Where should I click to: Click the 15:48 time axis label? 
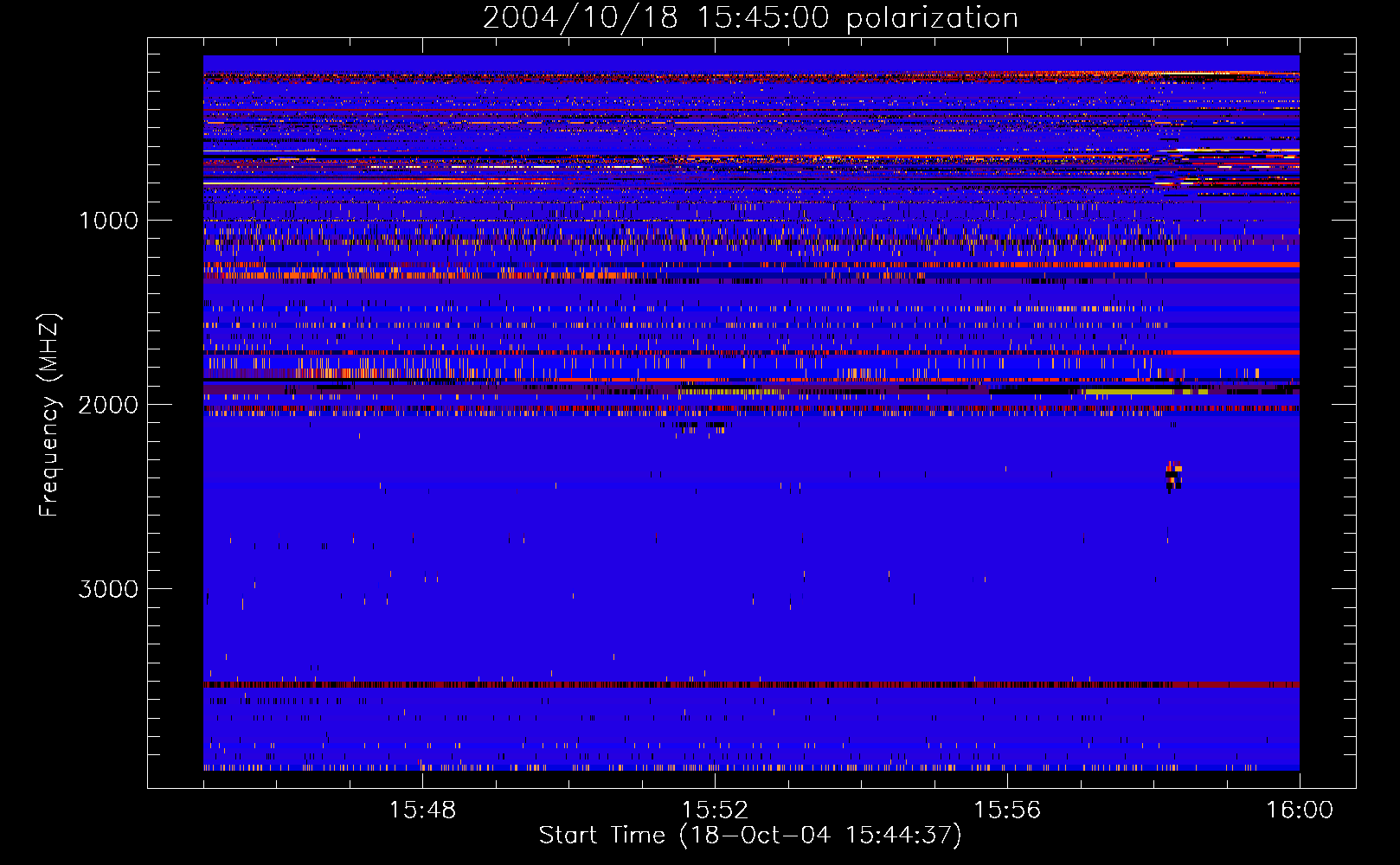pos(422,811)
